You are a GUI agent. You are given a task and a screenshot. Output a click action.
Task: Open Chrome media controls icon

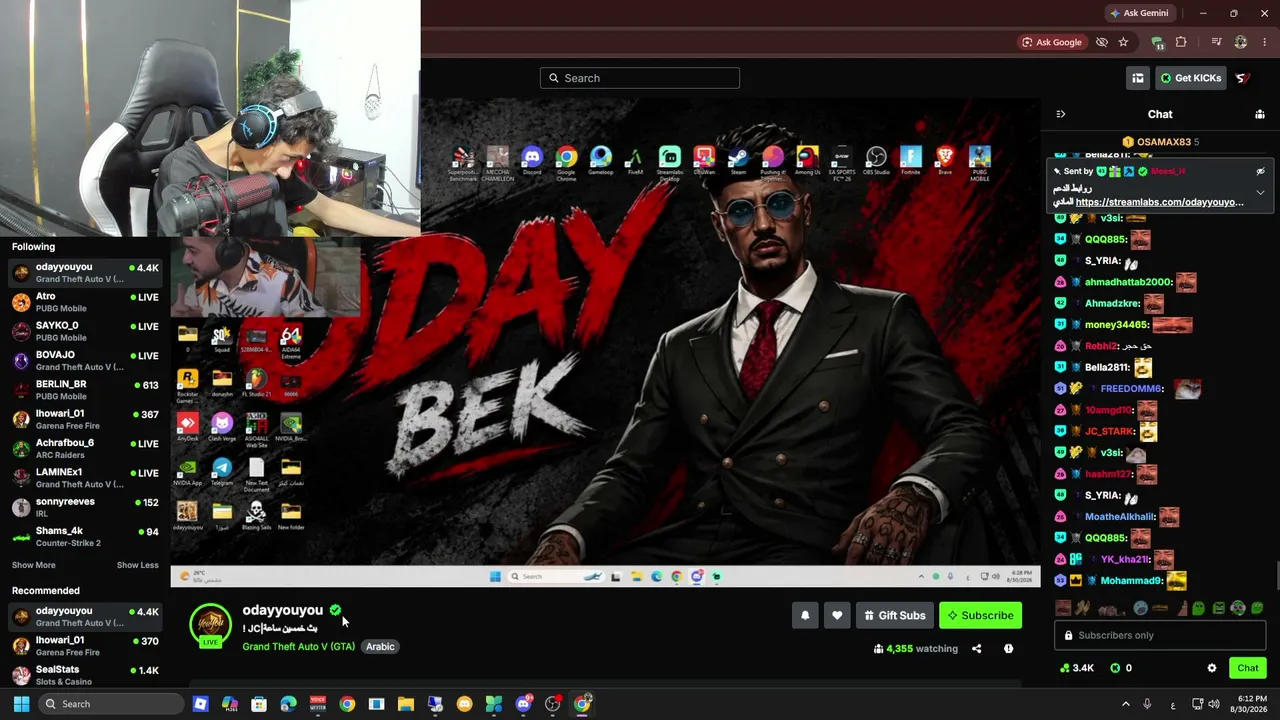[1216, 42]
